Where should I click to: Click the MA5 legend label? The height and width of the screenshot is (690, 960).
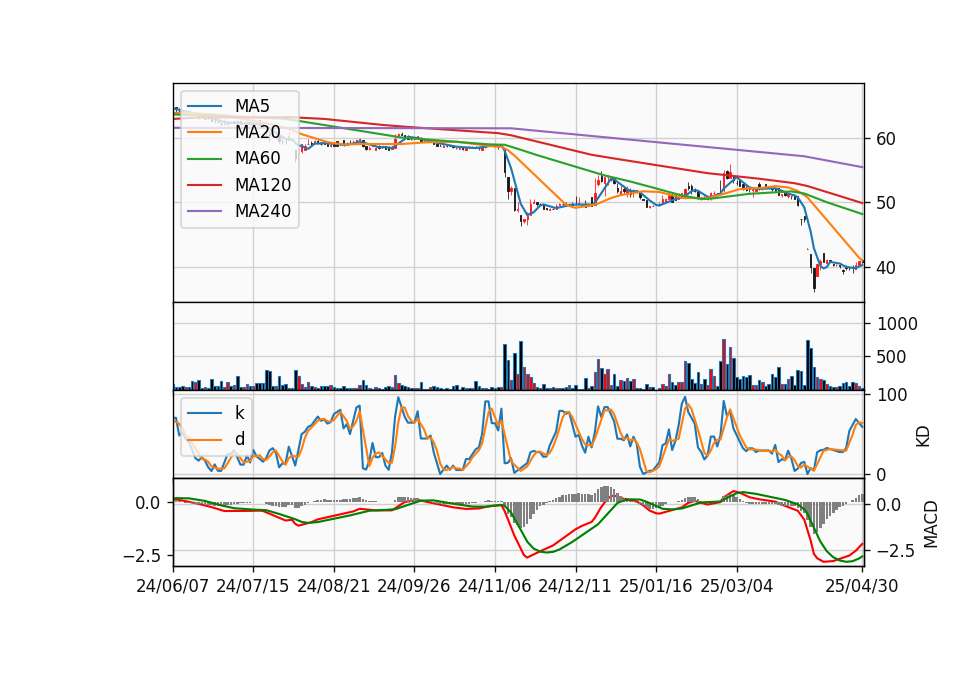tap(252, 106)
